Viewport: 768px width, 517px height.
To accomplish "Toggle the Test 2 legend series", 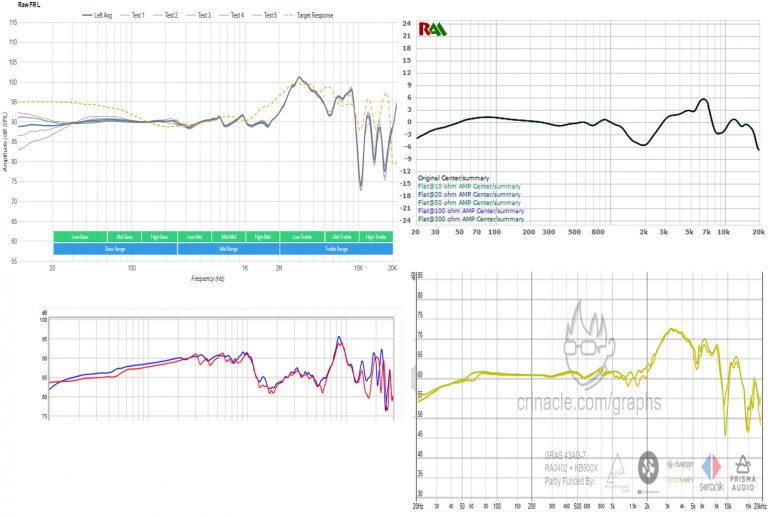I will pyautogui.click(x=166, y=15).
